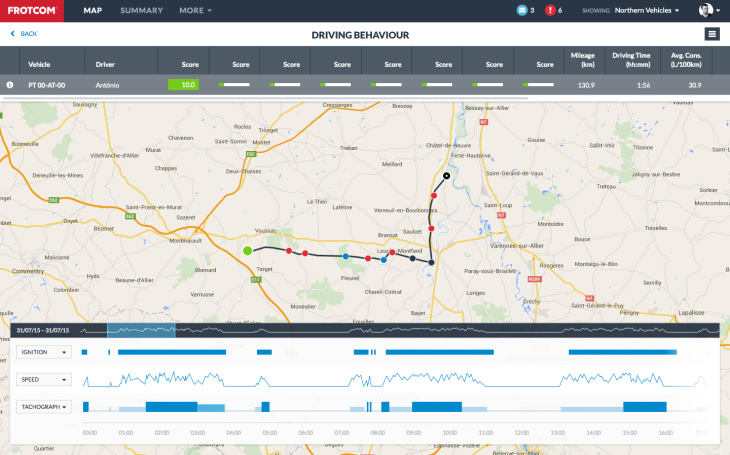The width and height of the screenshot is (730, 455).
Task: Open the TACHOGRAPH dropdown
Action: pyautogui.click(x=44, y=407)
